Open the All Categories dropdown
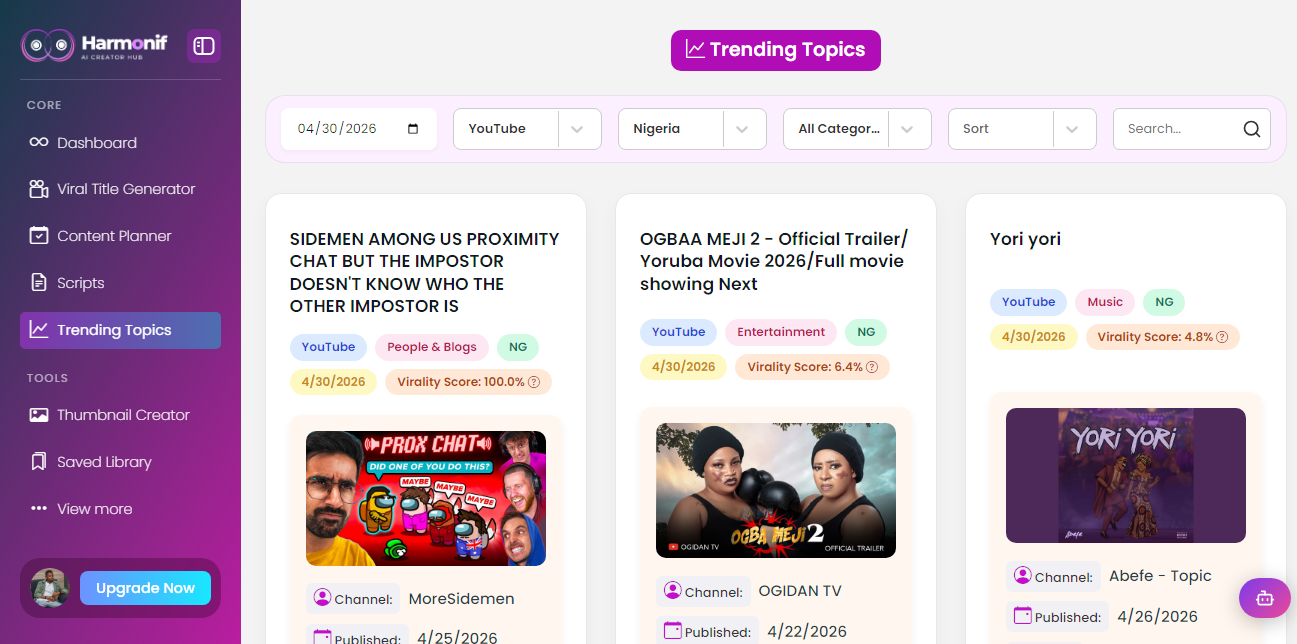1297x644 pixels. tap(857, 129)
